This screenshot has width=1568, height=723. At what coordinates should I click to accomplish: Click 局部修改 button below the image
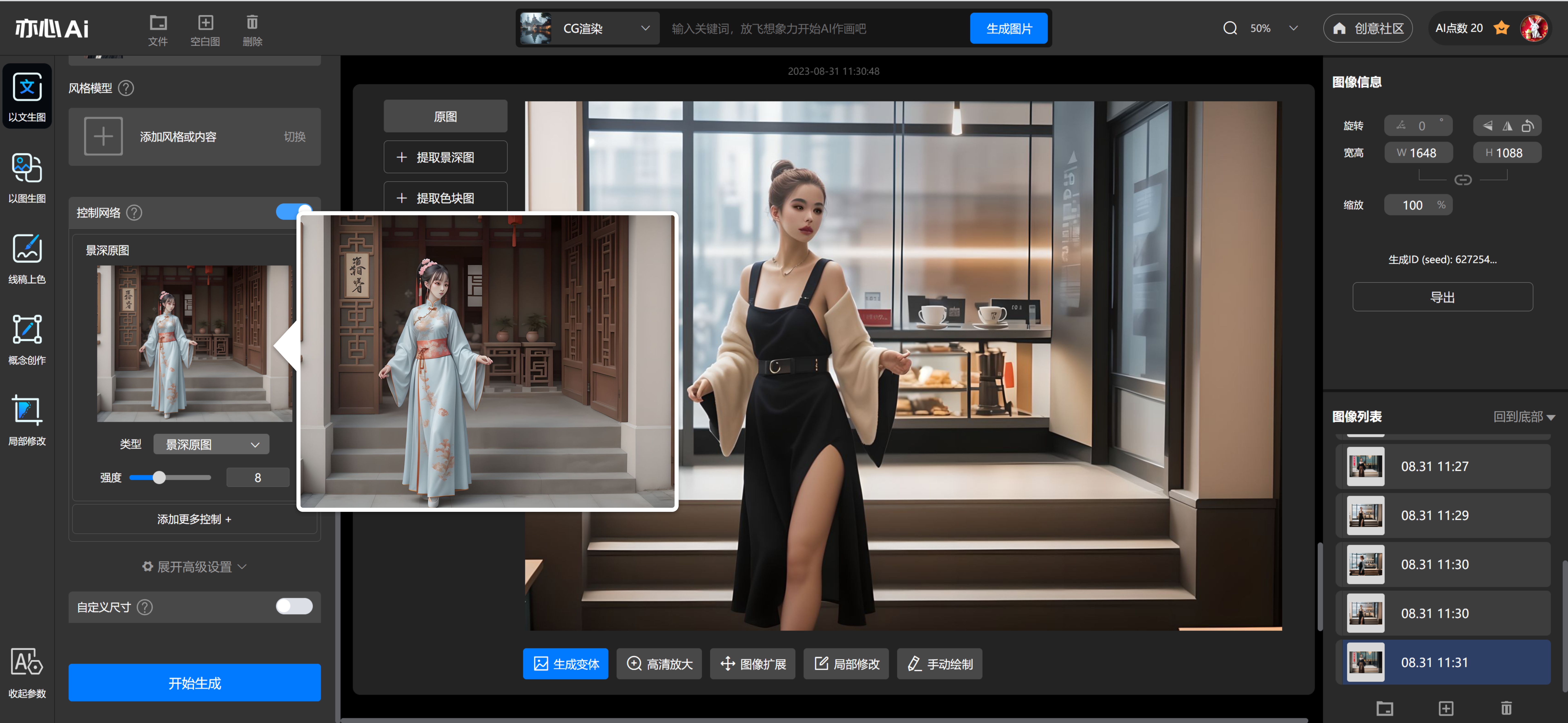point(846,664)
